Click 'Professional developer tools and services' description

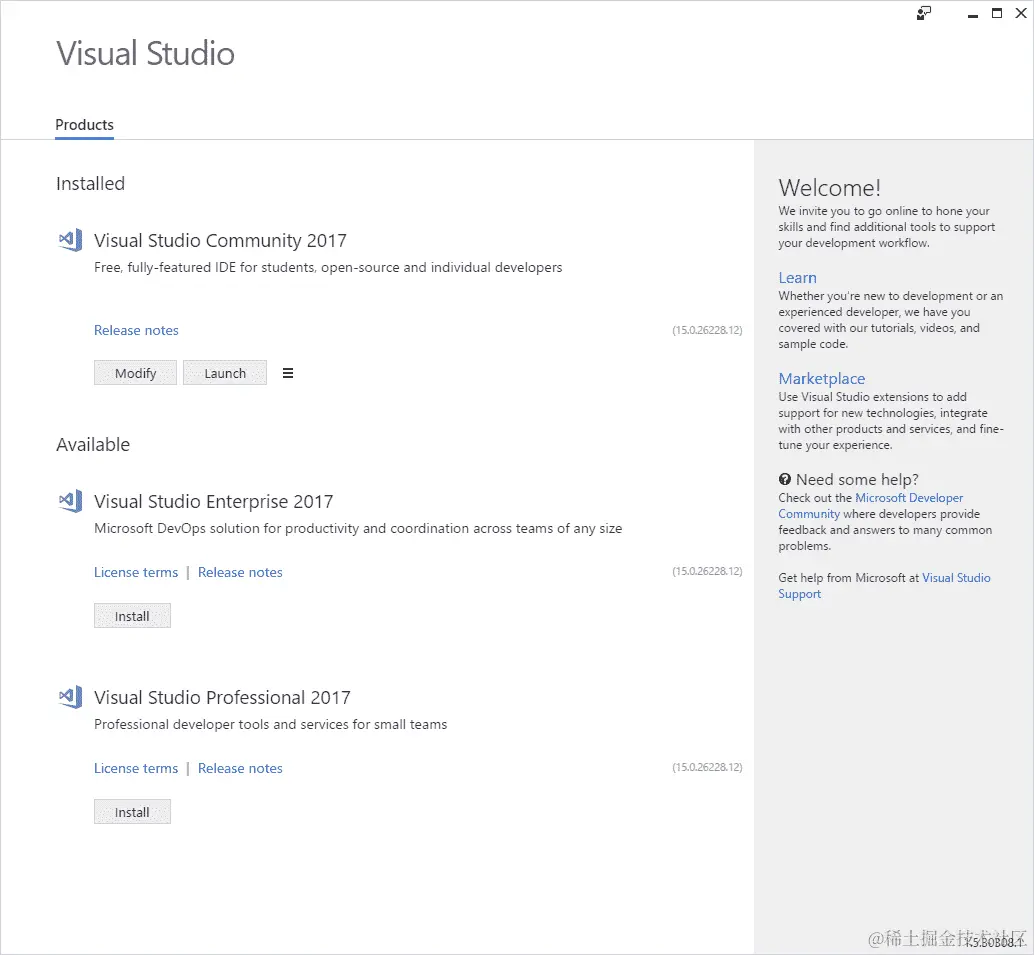point(270,724)
